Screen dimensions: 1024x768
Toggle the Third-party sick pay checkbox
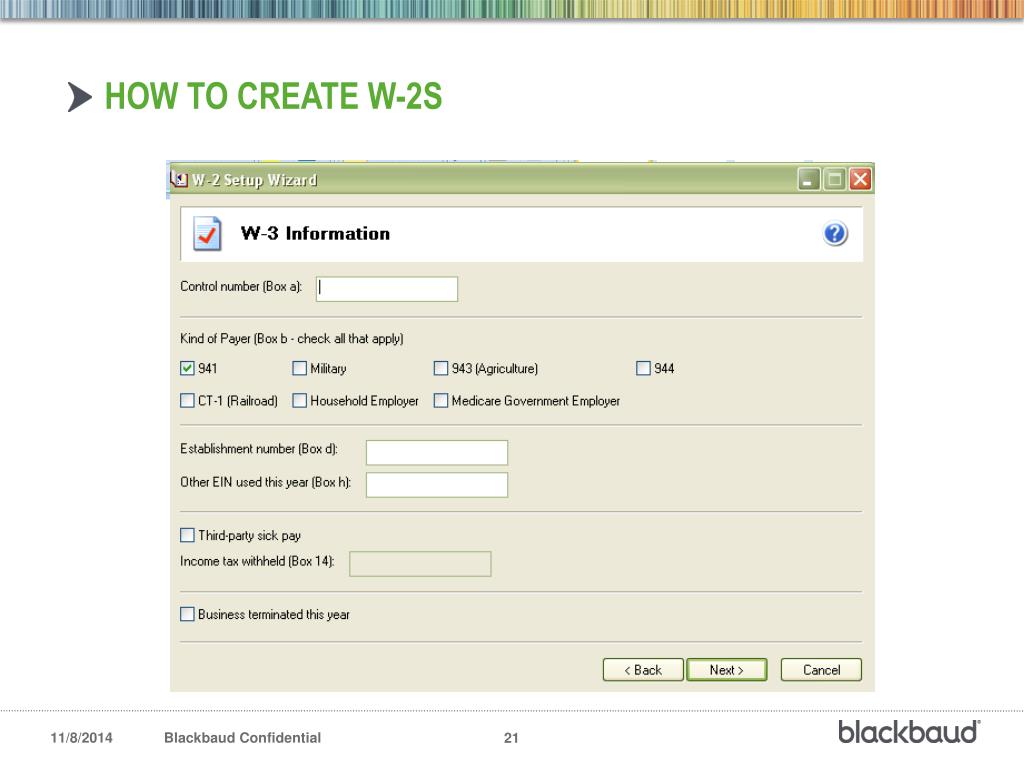pyautogui.click(x=187, y=535)
